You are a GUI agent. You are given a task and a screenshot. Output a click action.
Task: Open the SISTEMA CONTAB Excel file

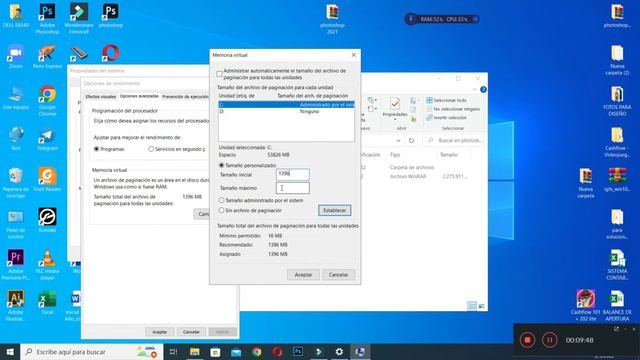pos(617,264)
